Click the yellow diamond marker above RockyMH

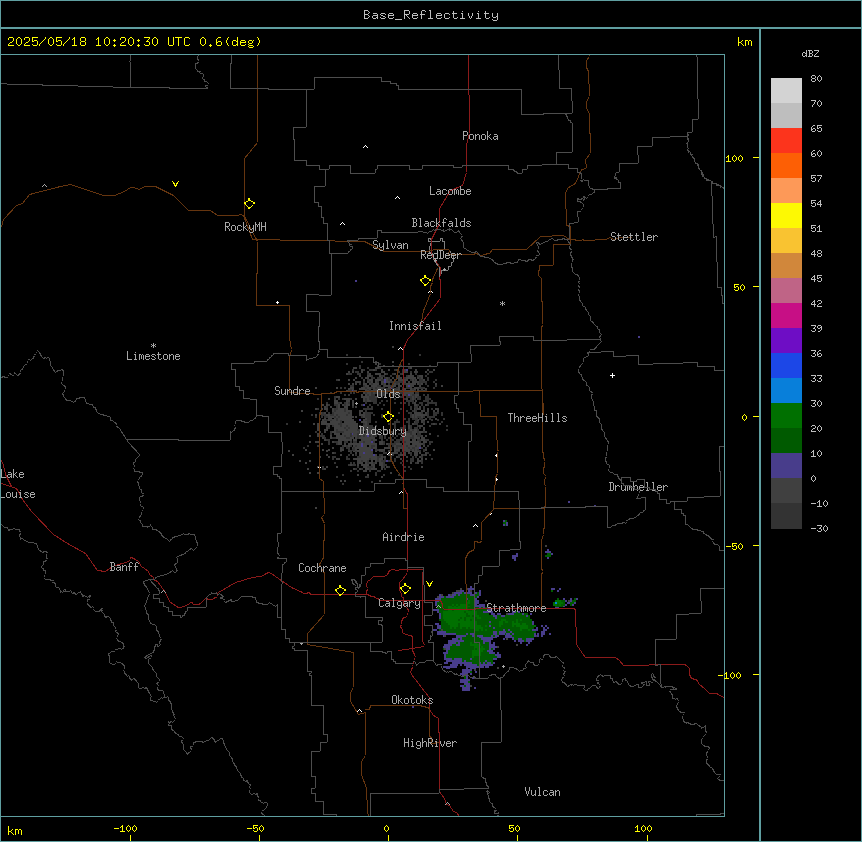tap(249, 204)
